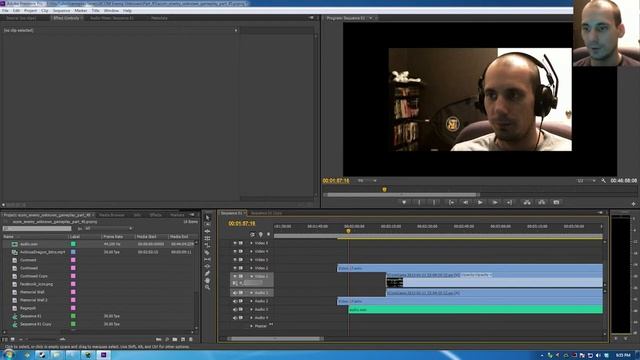Hide Video 2 track output eye
This screenshot has height=360, width=640.
click(x=235, y=268)
